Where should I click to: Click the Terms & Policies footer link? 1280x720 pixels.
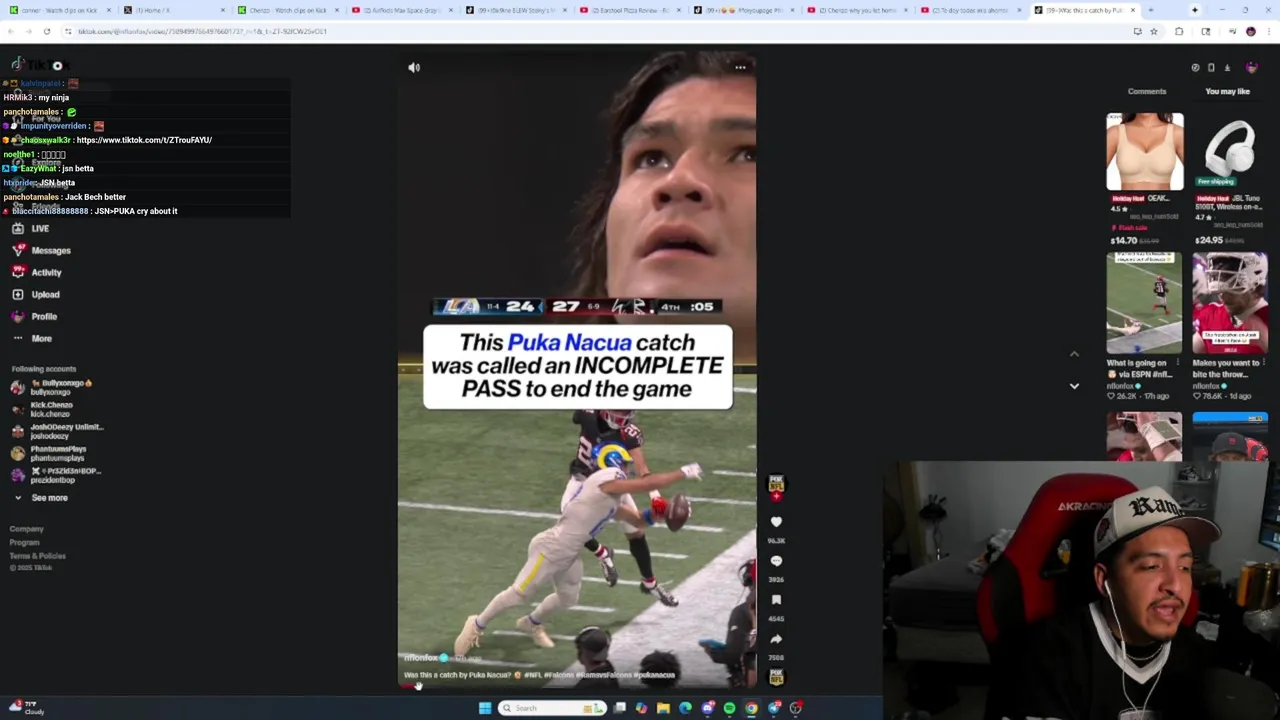coord(38,555)
